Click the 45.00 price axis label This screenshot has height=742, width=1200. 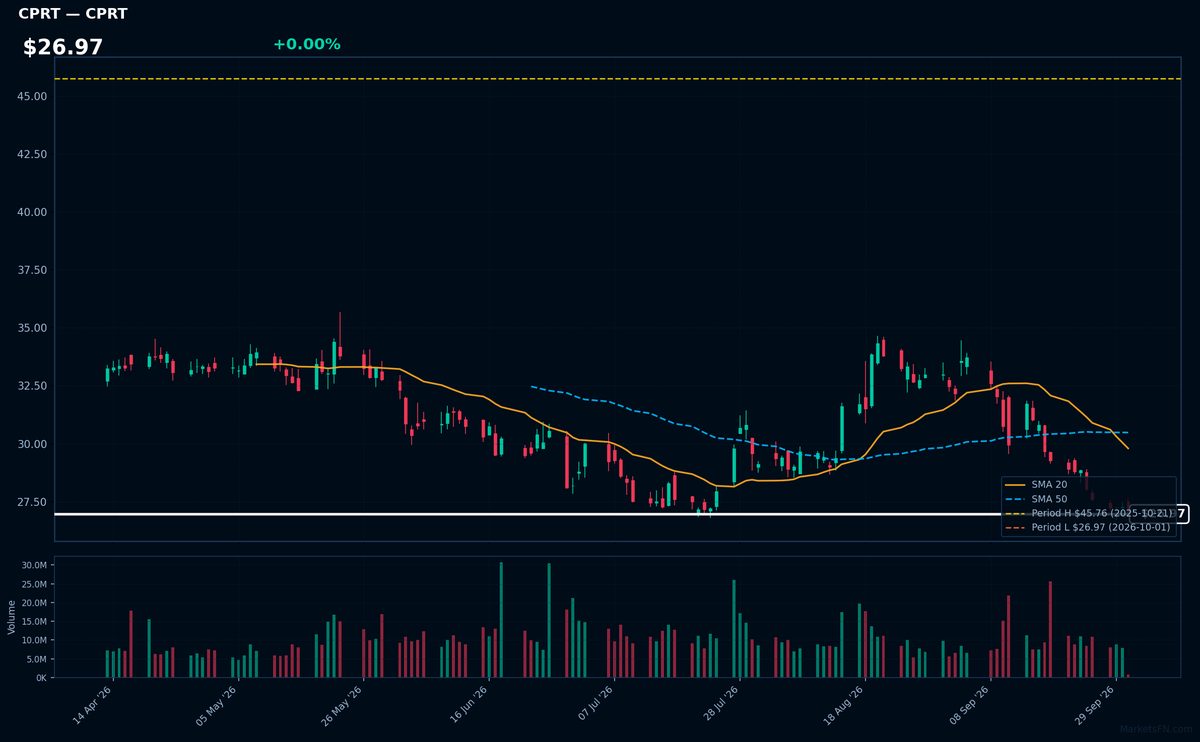(33, 96)
